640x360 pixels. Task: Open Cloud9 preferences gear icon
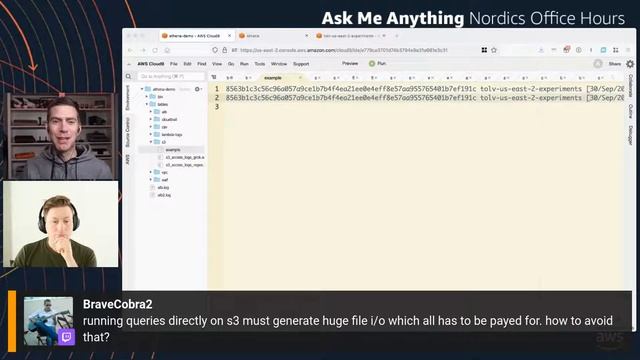coord(630,64)
